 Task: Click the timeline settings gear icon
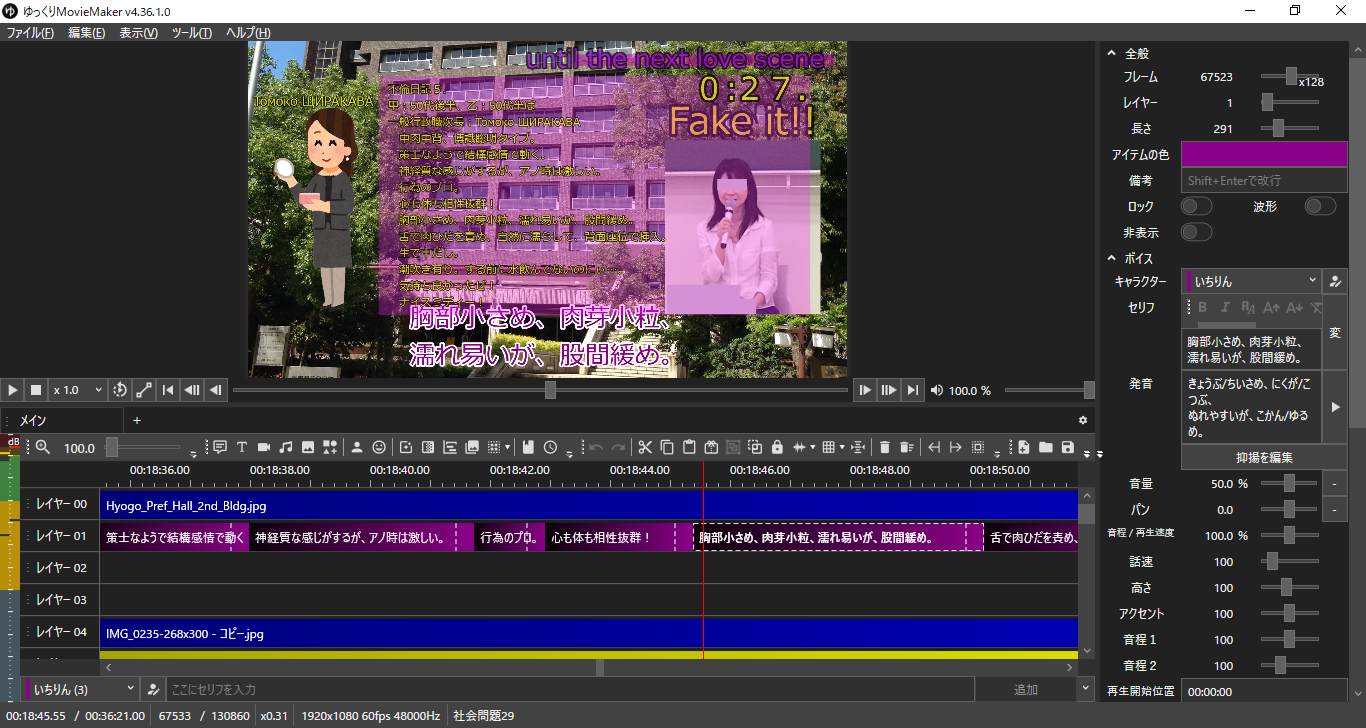1082,421
